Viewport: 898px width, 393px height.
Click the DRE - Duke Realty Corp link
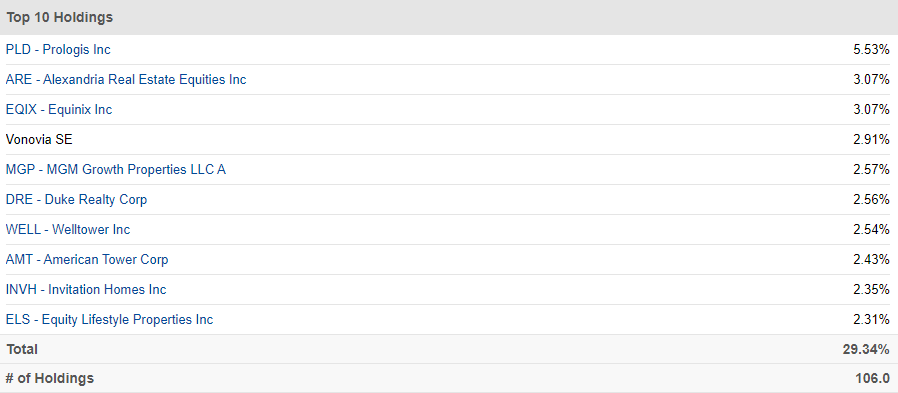point(76,199)
